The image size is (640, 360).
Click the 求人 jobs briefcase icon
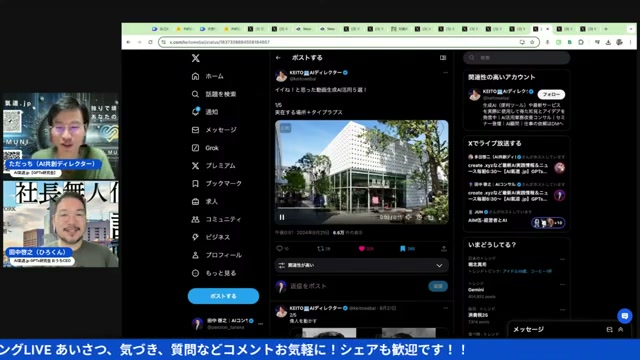(196, 201)
